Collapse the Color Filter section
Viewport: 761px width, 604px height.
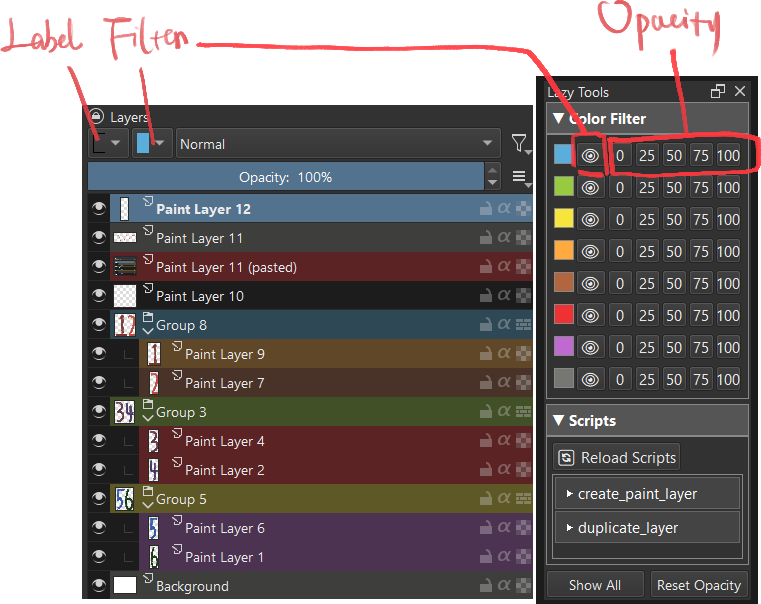[x=559, y=118]
